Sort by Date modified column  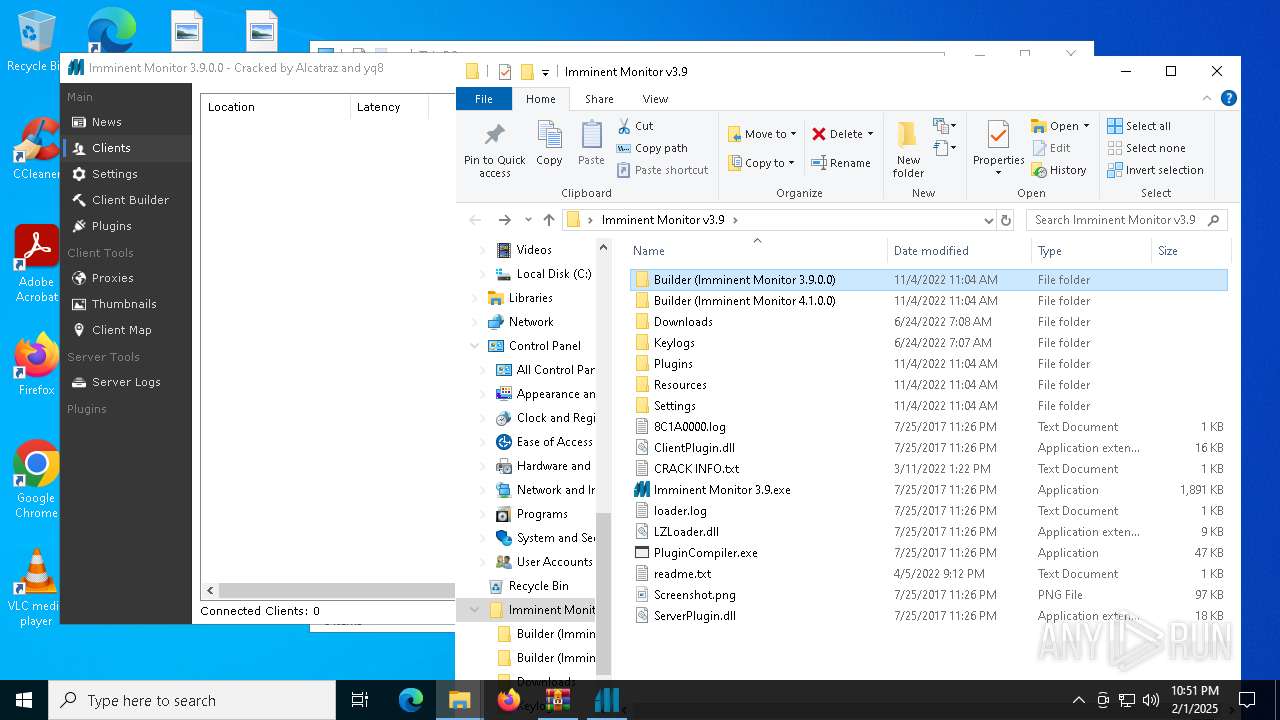click(x=958, y=251)
